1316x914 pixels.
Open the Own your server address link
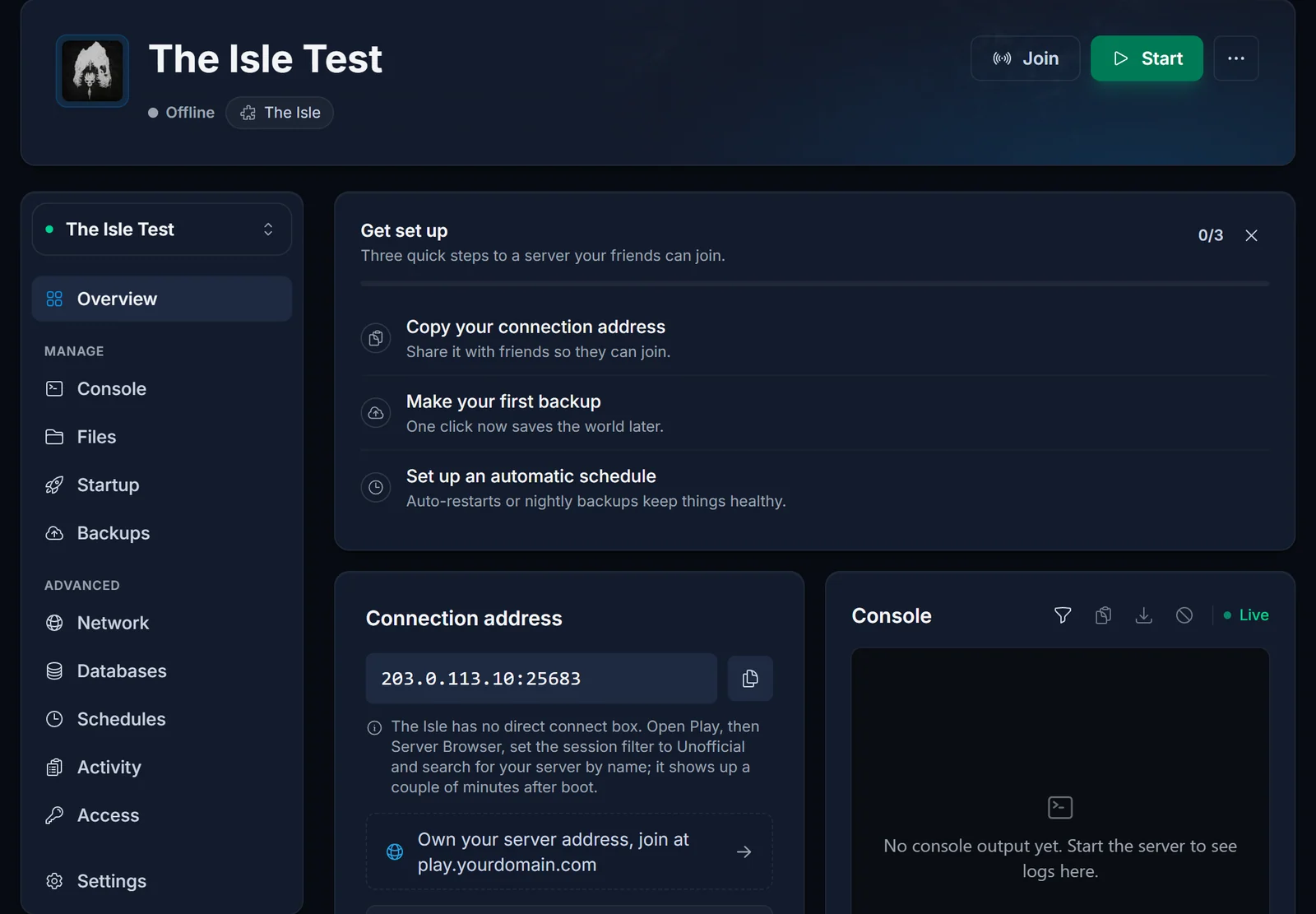569,851
